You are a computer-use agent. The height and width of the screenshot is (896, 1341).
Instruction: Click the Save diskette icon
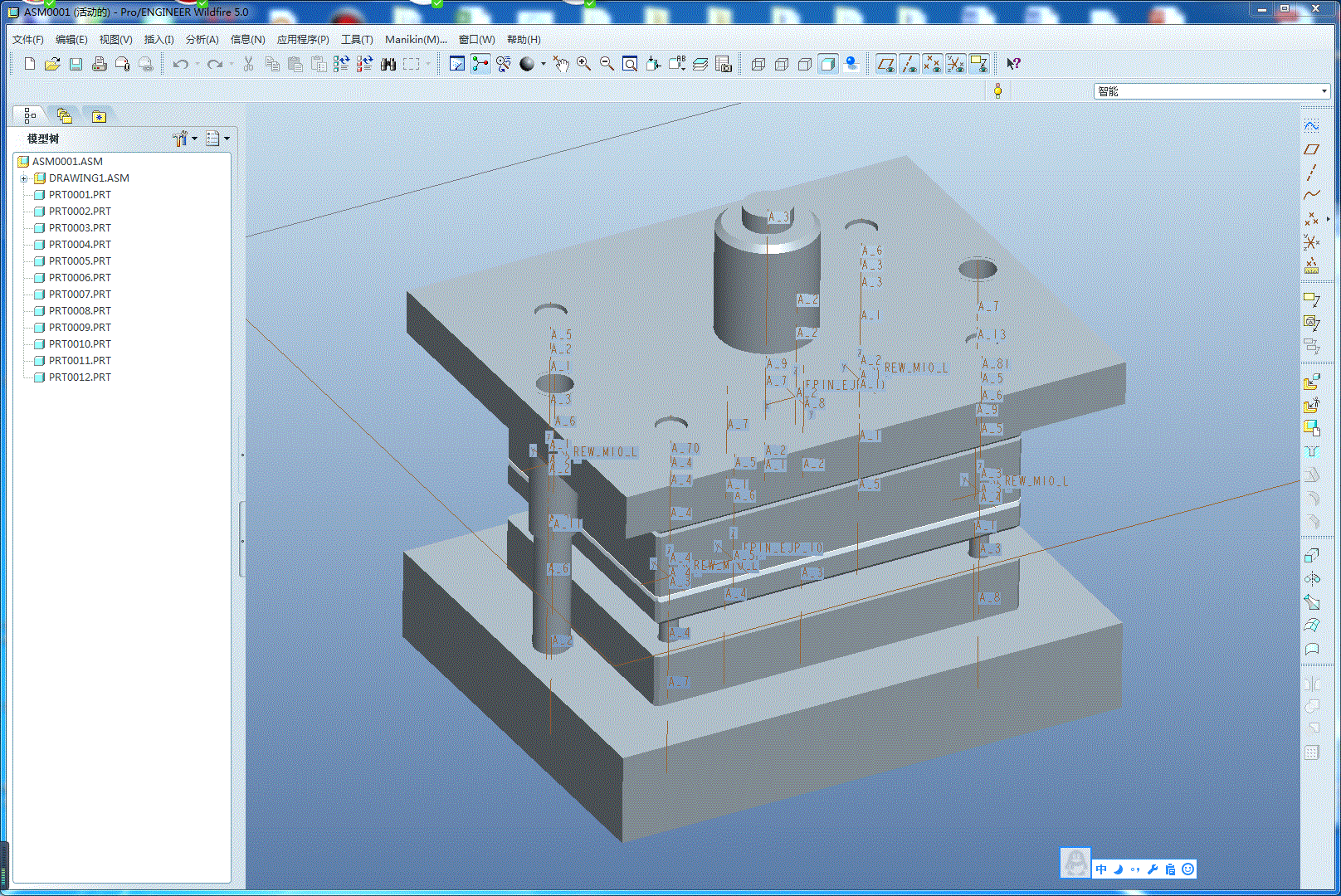(x=76, y=64)
